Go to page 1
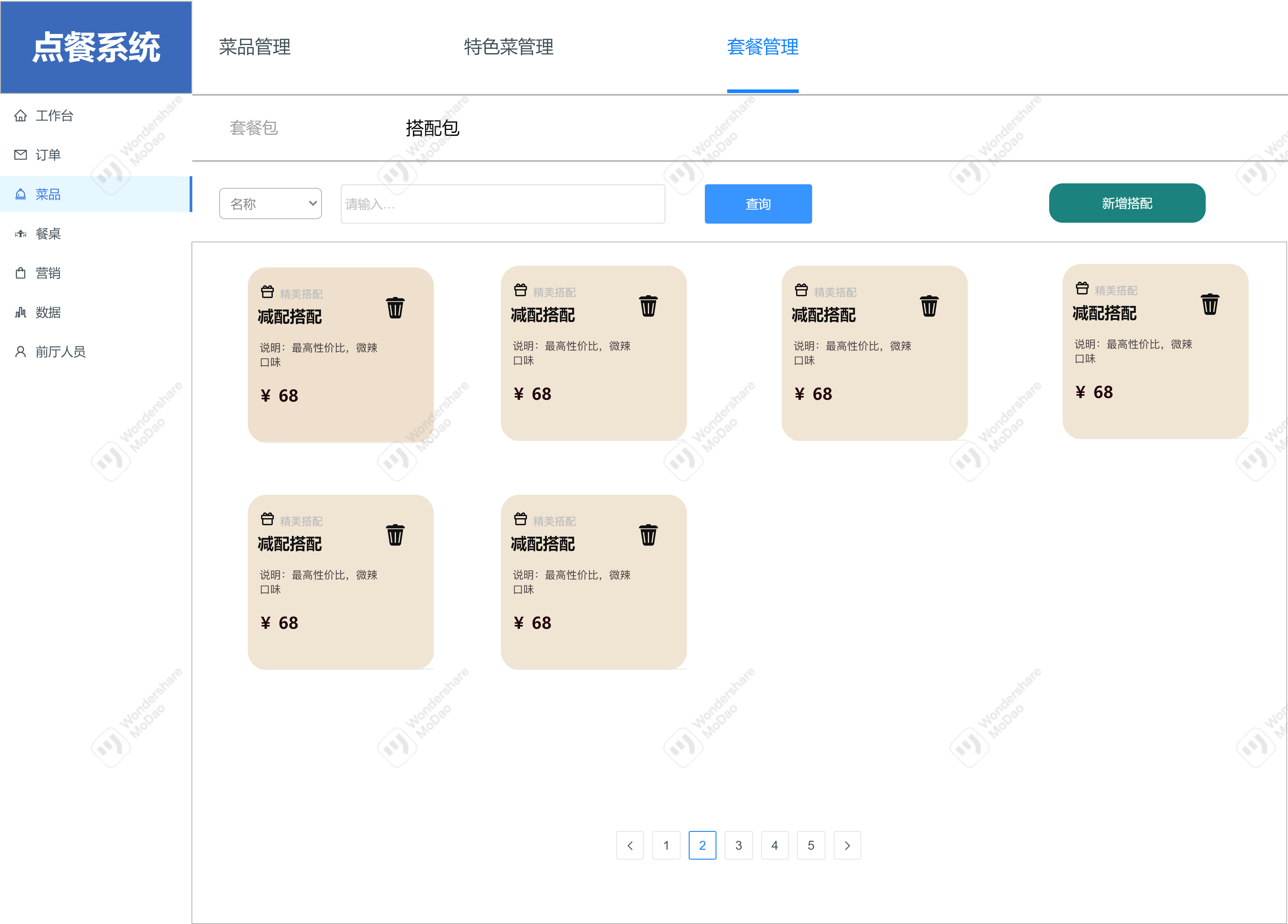Viewport: 1288px width, 924px height. coord(666,846)
